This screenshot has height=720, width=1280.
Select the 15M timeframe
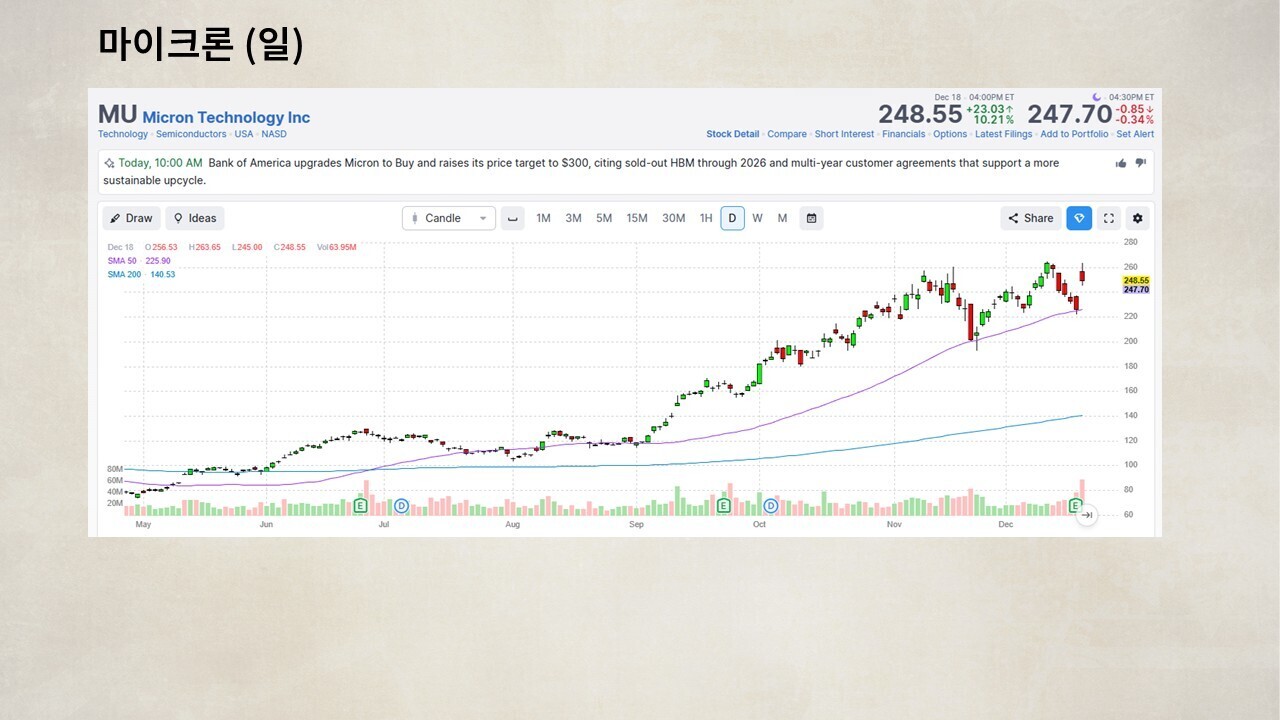[637, 218]
